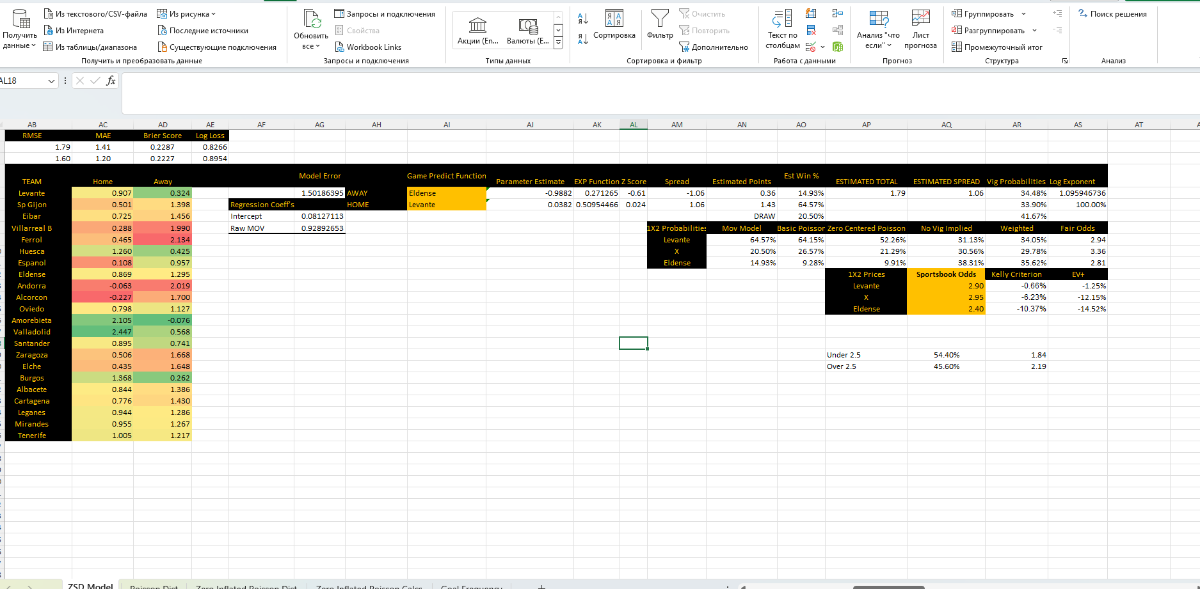Launch Solver (Поиск решения)
Viewport: 1200px width, 589px height.
(x=1112, y=14)
